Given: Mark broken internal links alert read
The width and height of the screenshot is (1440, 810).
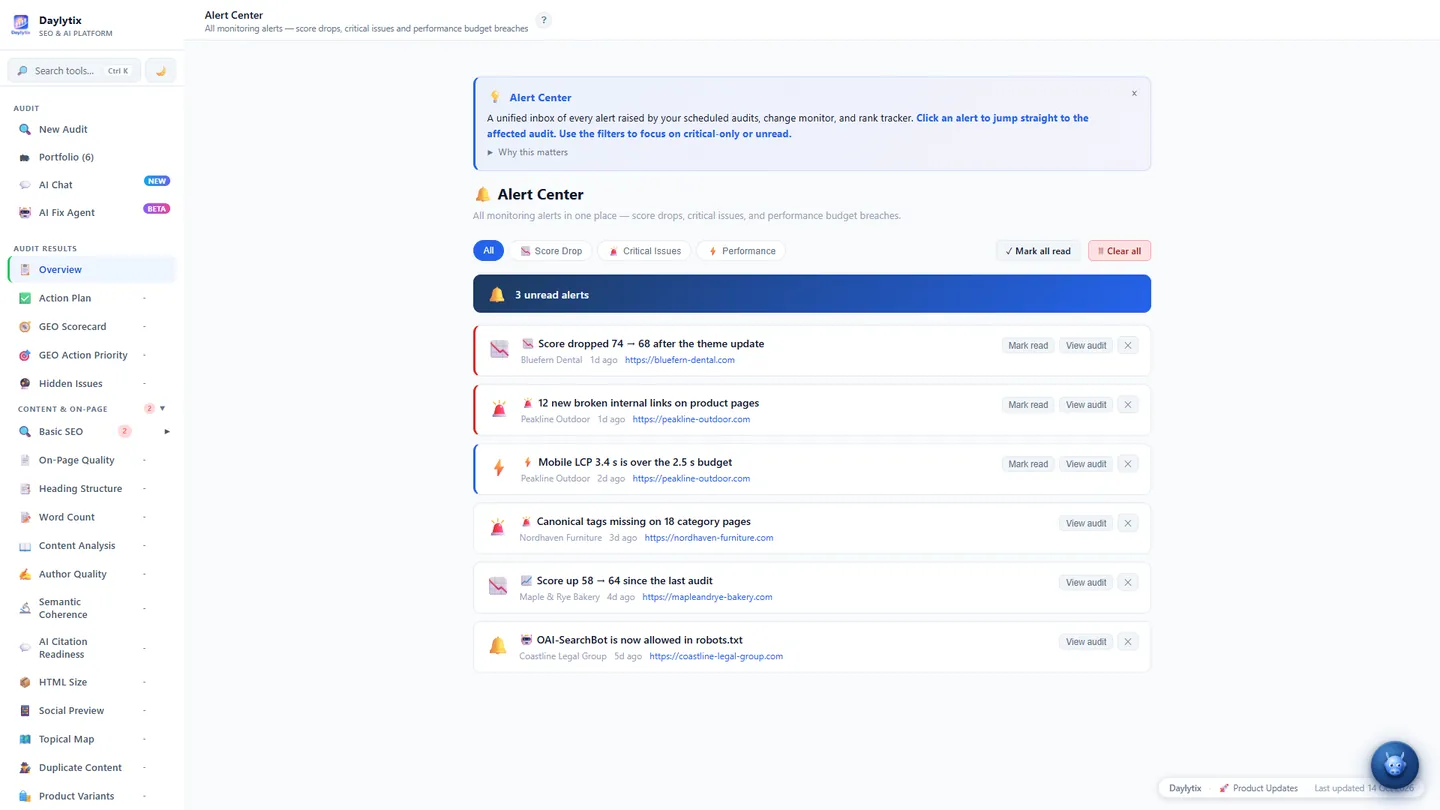Looking at the screenshot, I should (x=1028, y=405).
